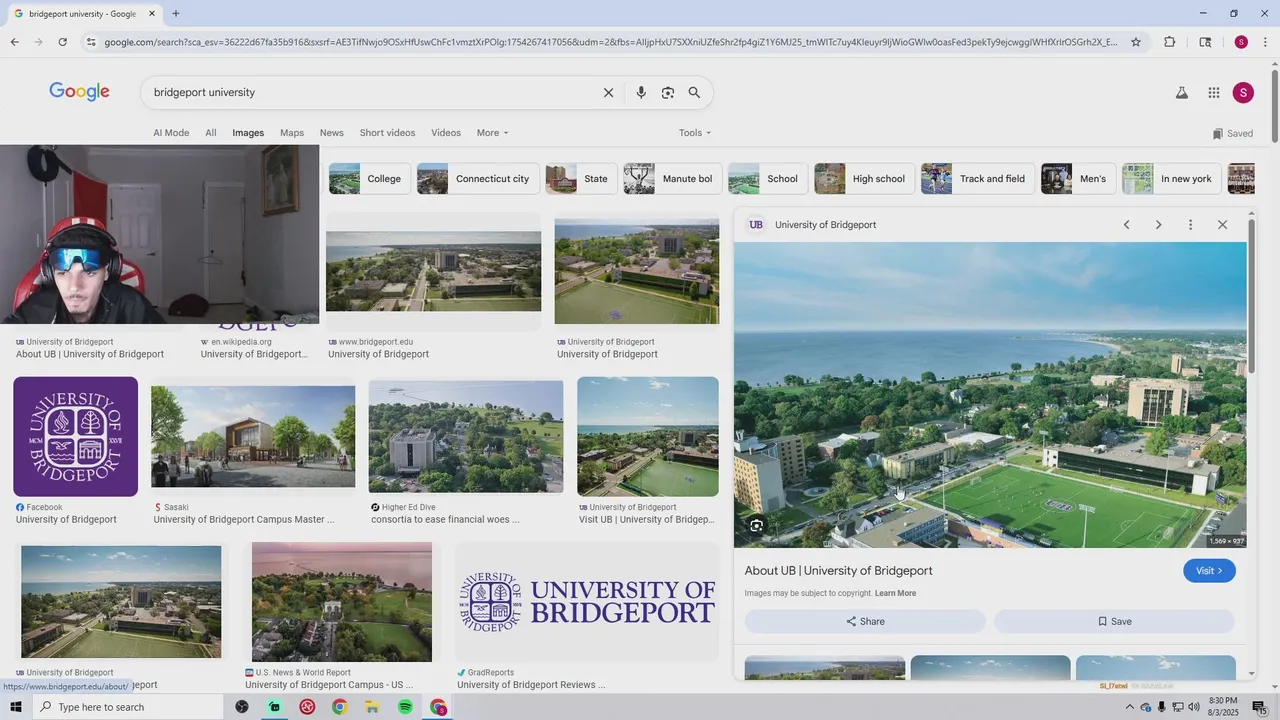The width and height of the screenshot is (1280, 720).
Task: Filter by Track and field chip
Action: (x=977, y=179)
